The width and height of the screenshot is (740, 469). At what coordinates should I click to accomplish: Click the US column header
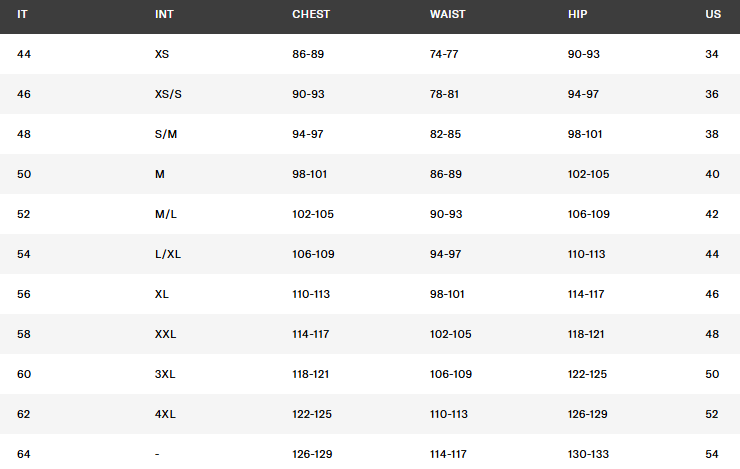(x=712, y=15)
